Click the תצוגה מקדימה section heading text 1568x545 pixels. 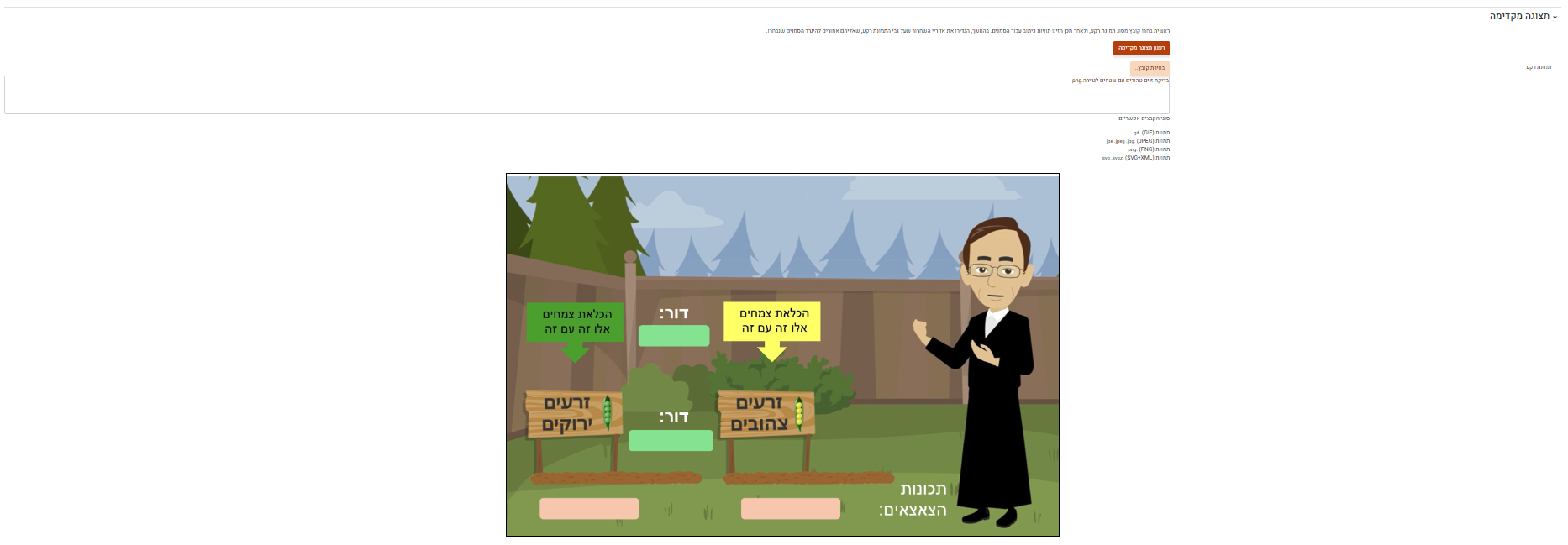pyautogui.click(x=1519, y=17)
